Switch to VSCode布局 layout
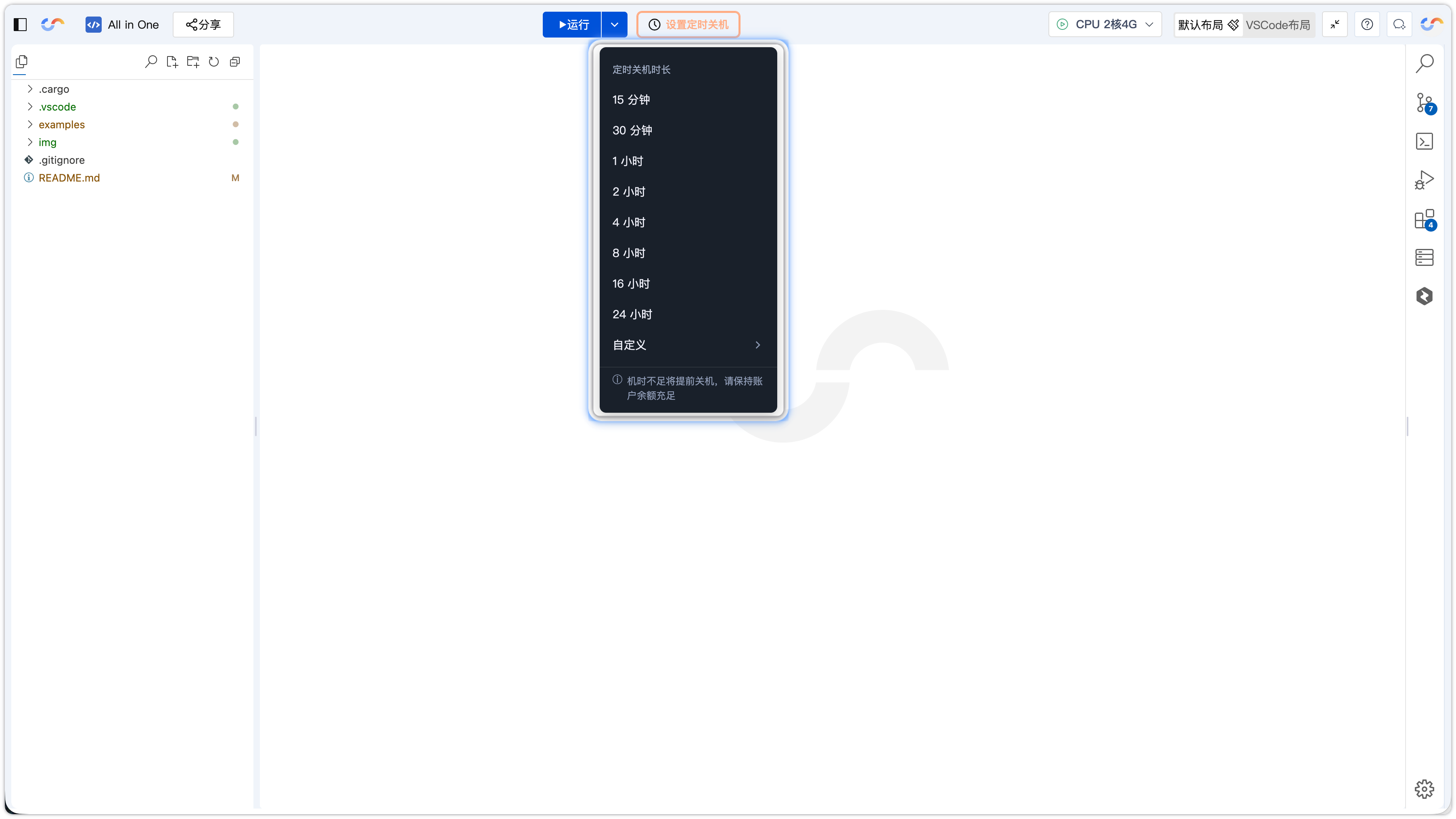Screen dimensions: 1456x819 1278,24
